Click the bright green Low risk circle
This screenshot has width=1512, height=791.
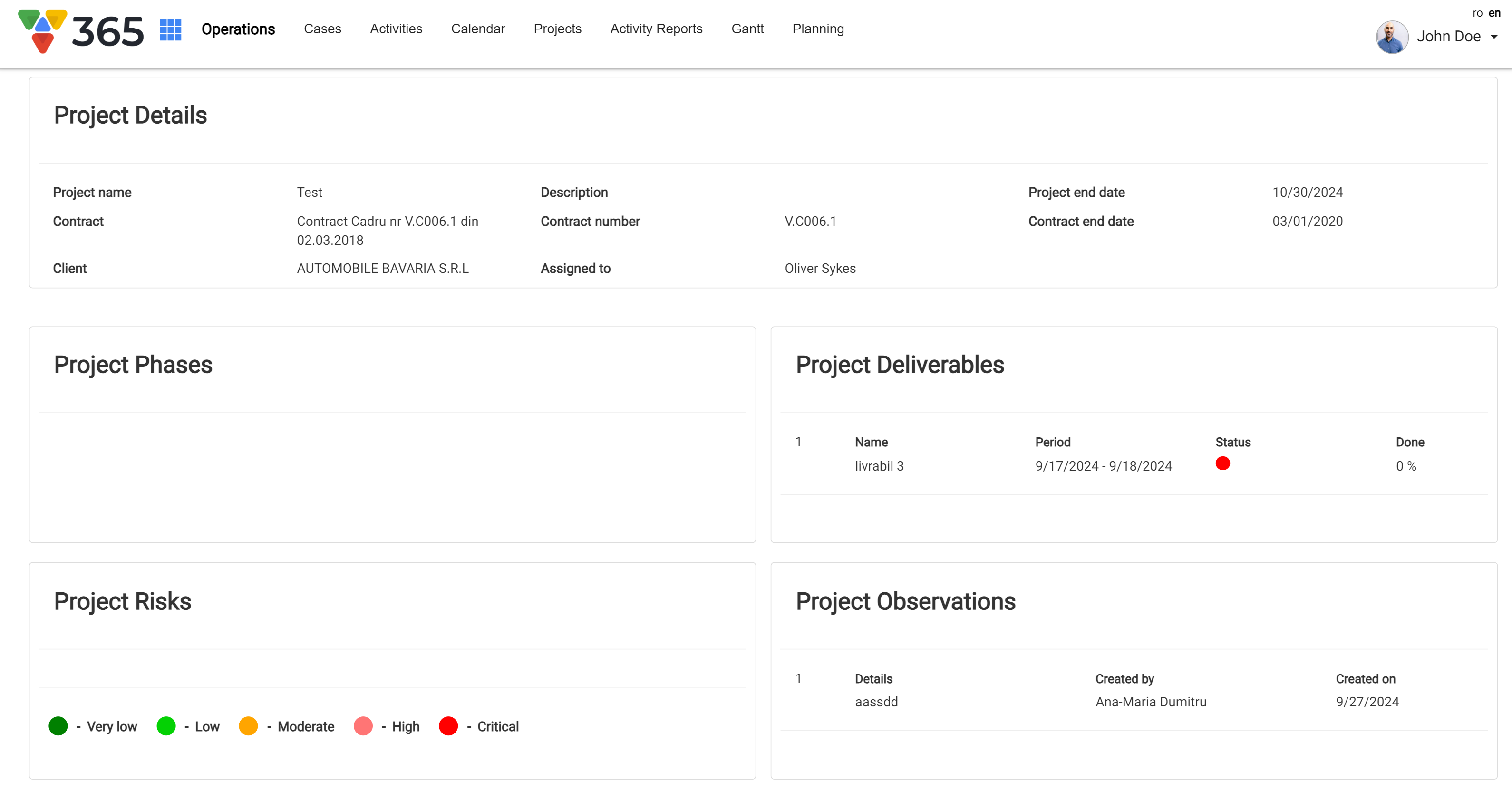[166, 726]
